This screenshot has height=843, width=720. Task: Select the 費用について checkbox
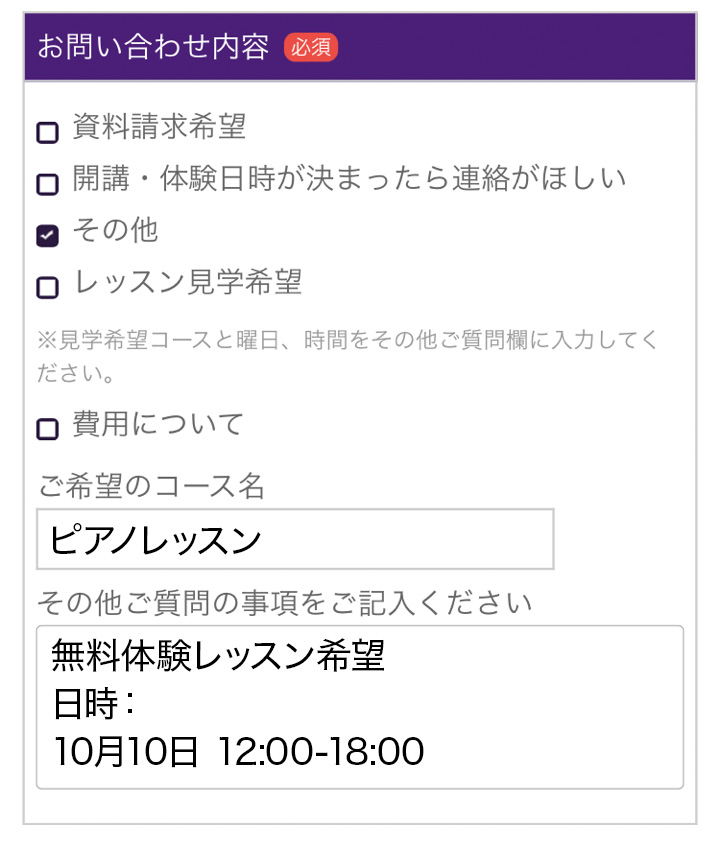pyautogui.click(x=47, y=429)
